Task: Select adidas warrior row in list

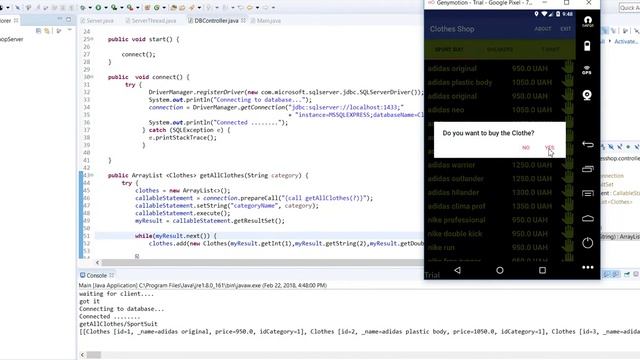Action: tap(499, 165)
